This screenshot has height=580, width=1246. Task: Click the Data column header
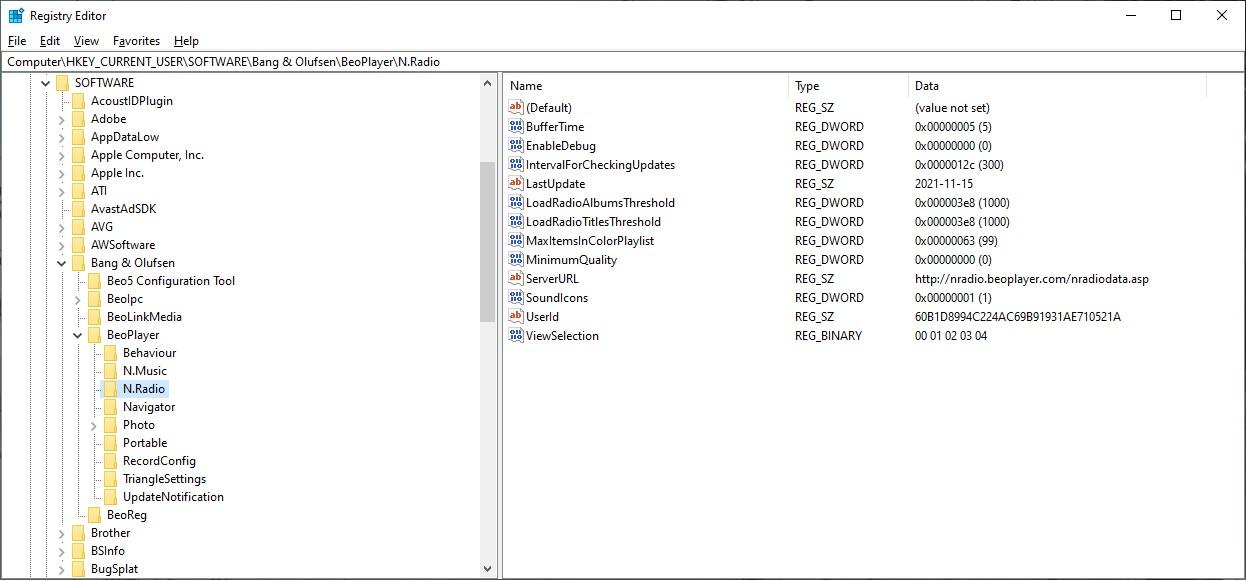[1057, 86]
